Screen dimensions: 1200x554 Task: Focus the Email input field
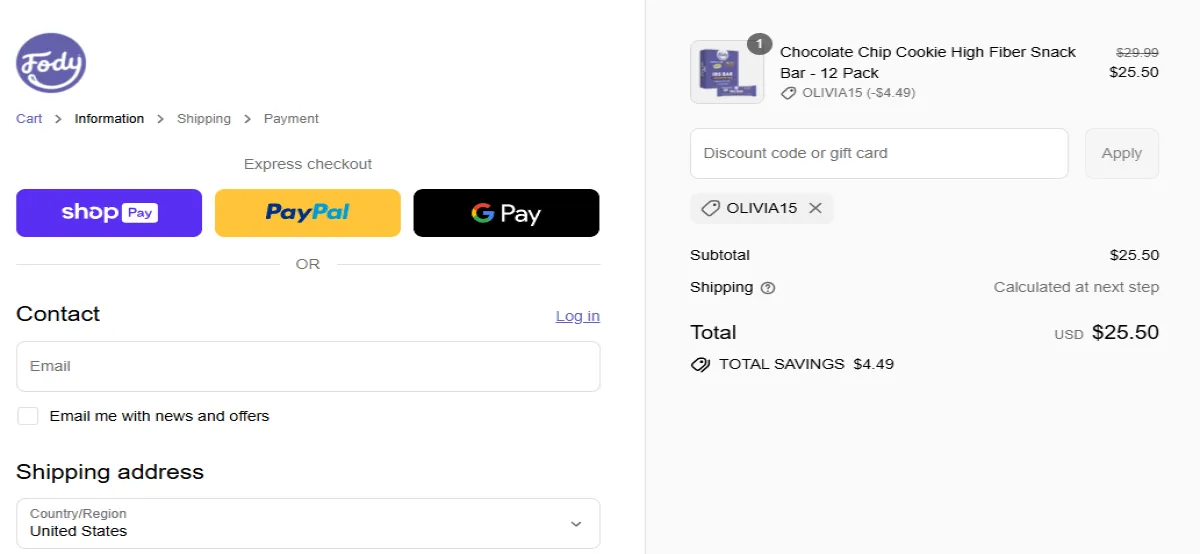point(308,366)
